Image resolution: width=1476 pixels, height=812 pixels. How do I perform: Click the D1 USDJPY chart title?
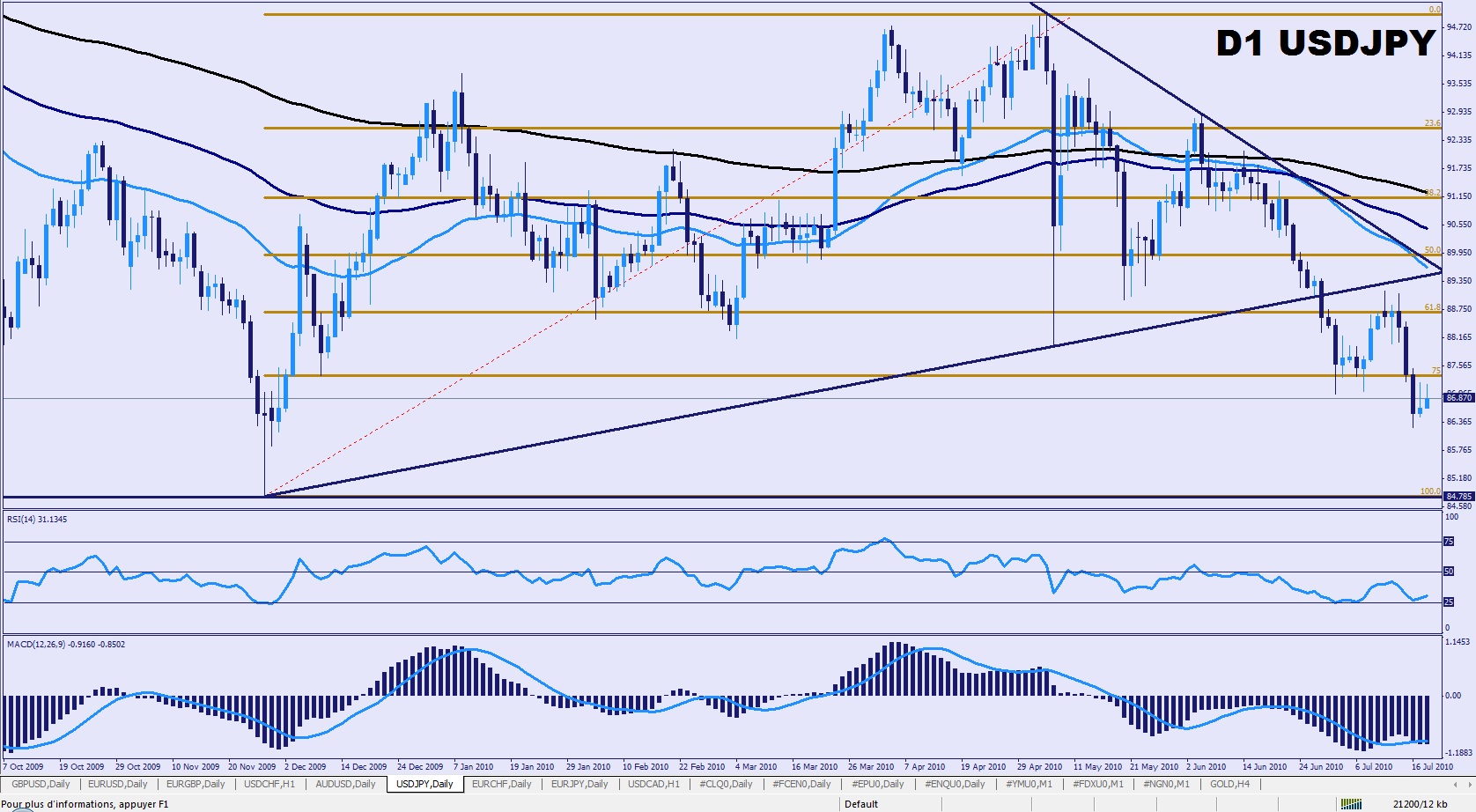[x=1326, y=43]
